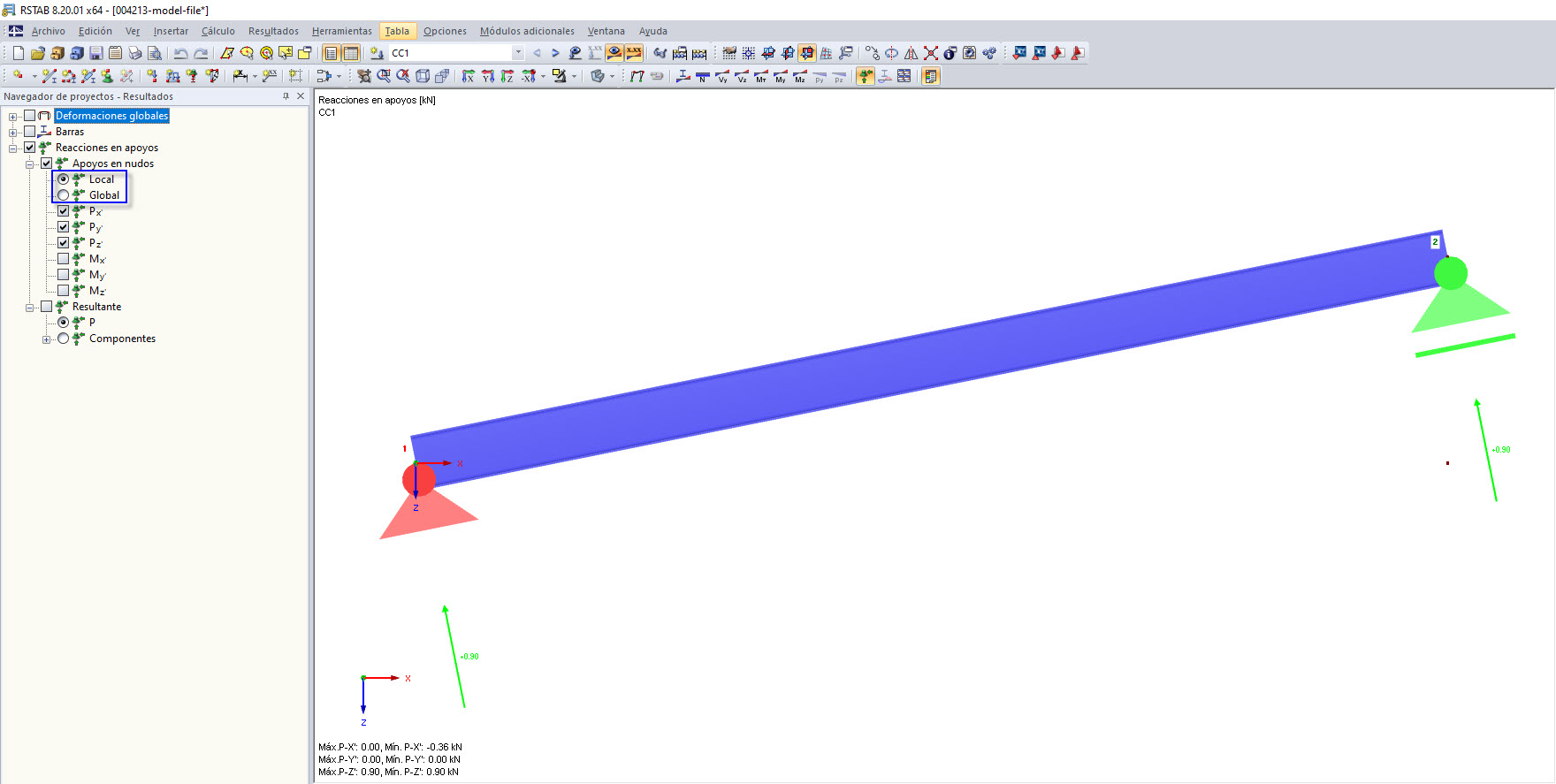Open the Cálculo menu

pyautogui.click(x=218, y=31)
